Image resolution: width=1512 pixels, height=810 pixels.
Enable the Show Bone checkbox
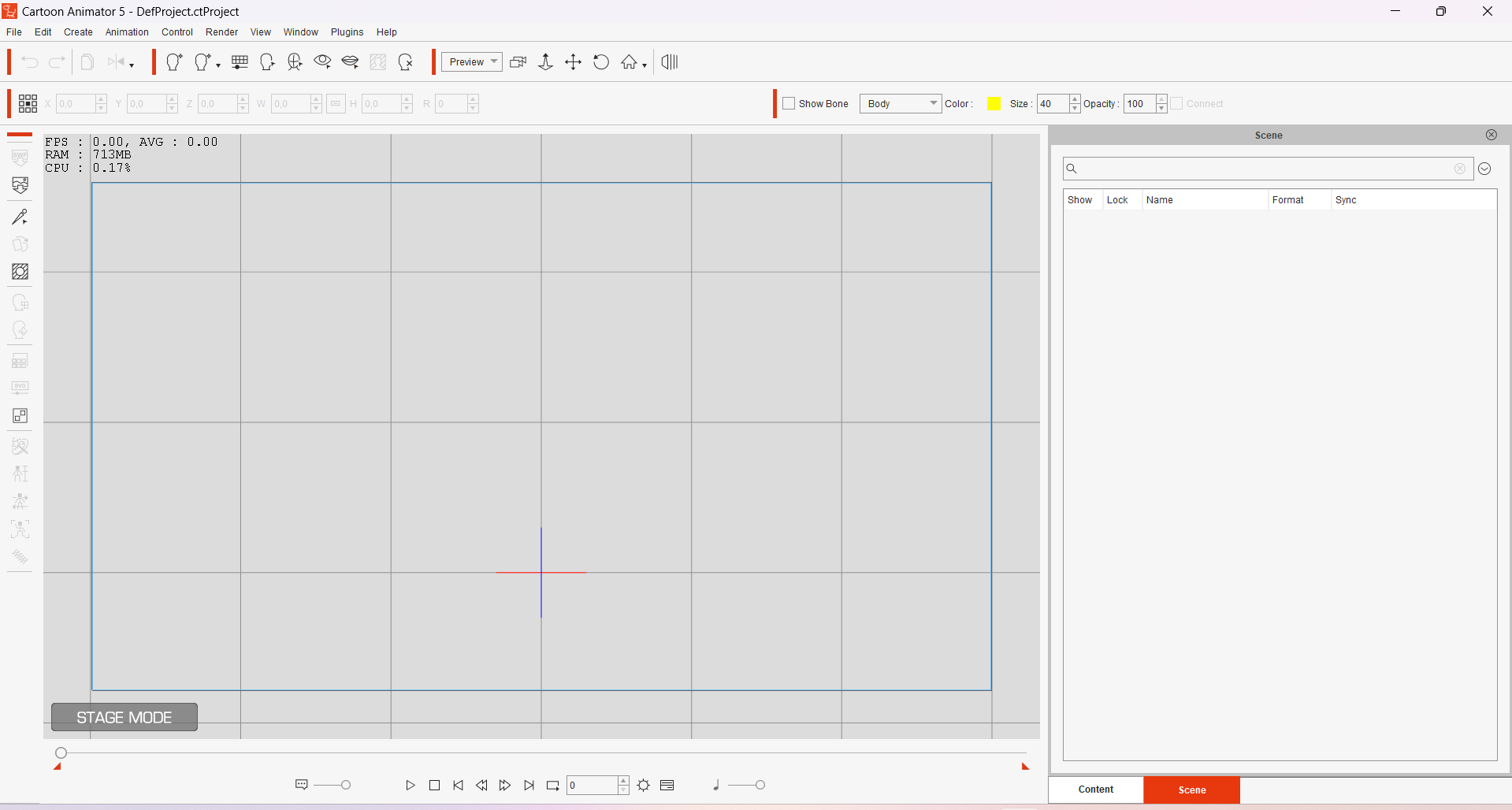click(789, 103)
